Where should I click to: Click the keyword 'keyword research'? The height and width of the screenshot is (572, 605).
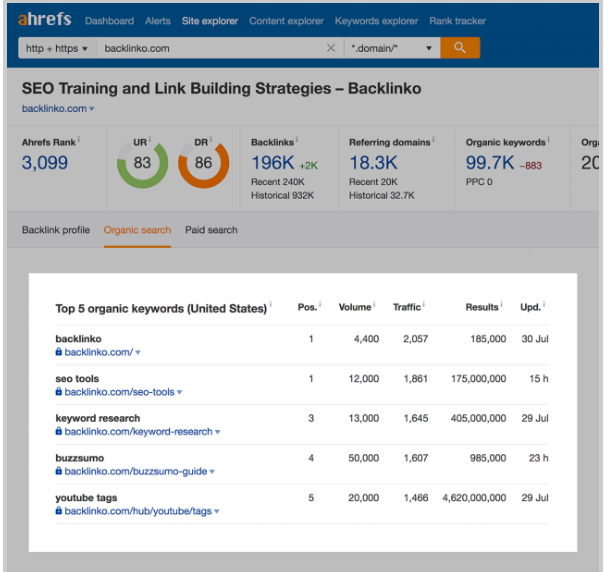coord(98,418)
